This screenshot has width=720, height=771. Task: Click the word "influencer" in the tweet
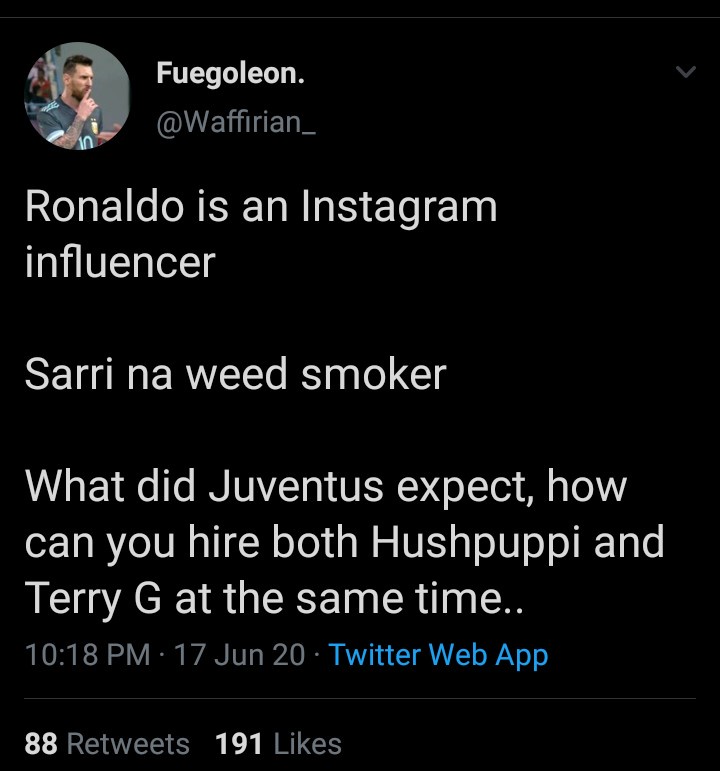pos(120,262)
